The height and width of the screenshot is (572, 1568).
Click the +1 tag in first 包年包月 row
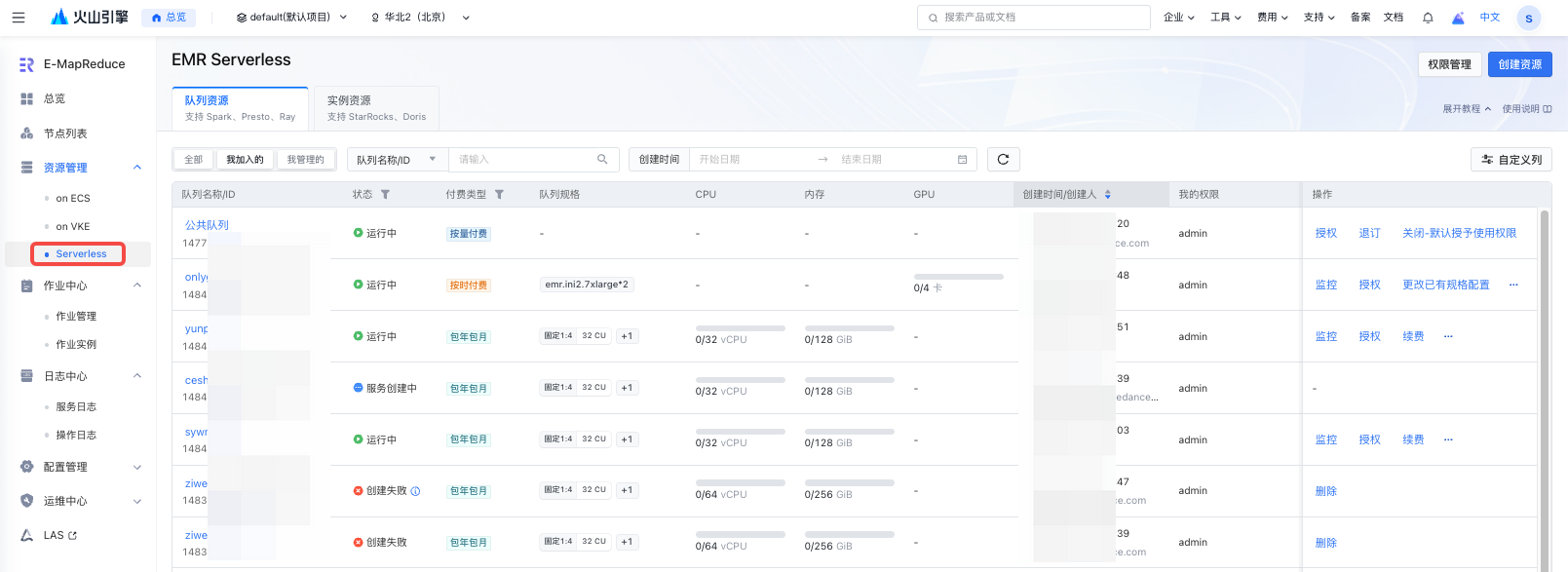tap(627, 336)
